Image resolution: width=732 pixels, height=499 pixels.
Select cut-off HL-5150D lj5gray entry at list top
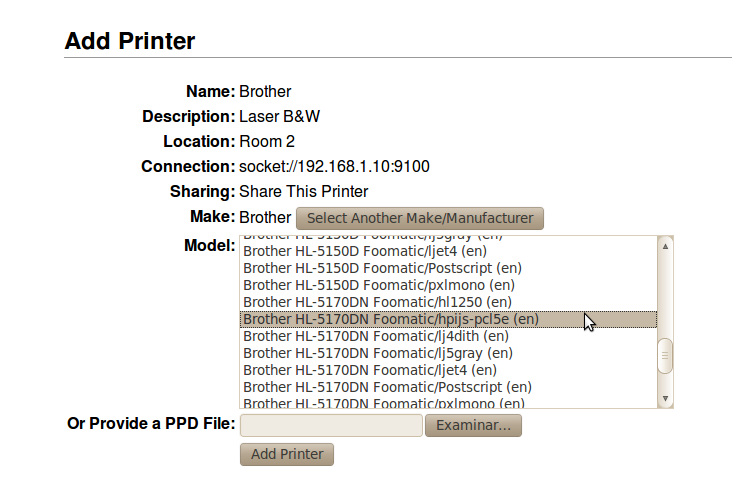pos(372,238)
